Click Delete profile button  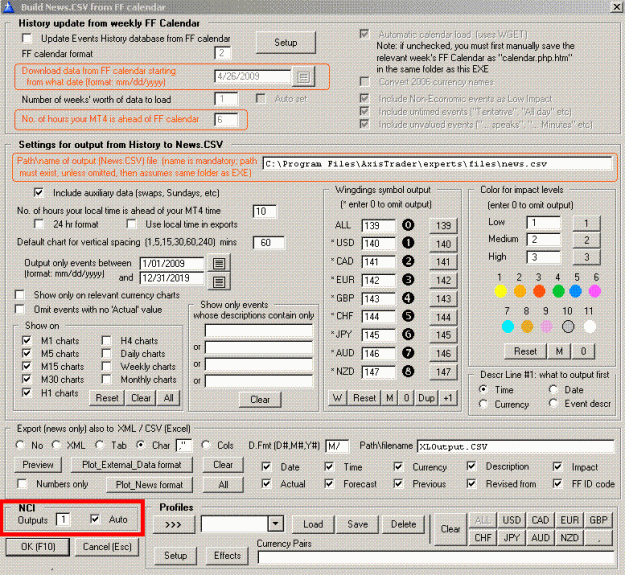(x=403, y=524)
